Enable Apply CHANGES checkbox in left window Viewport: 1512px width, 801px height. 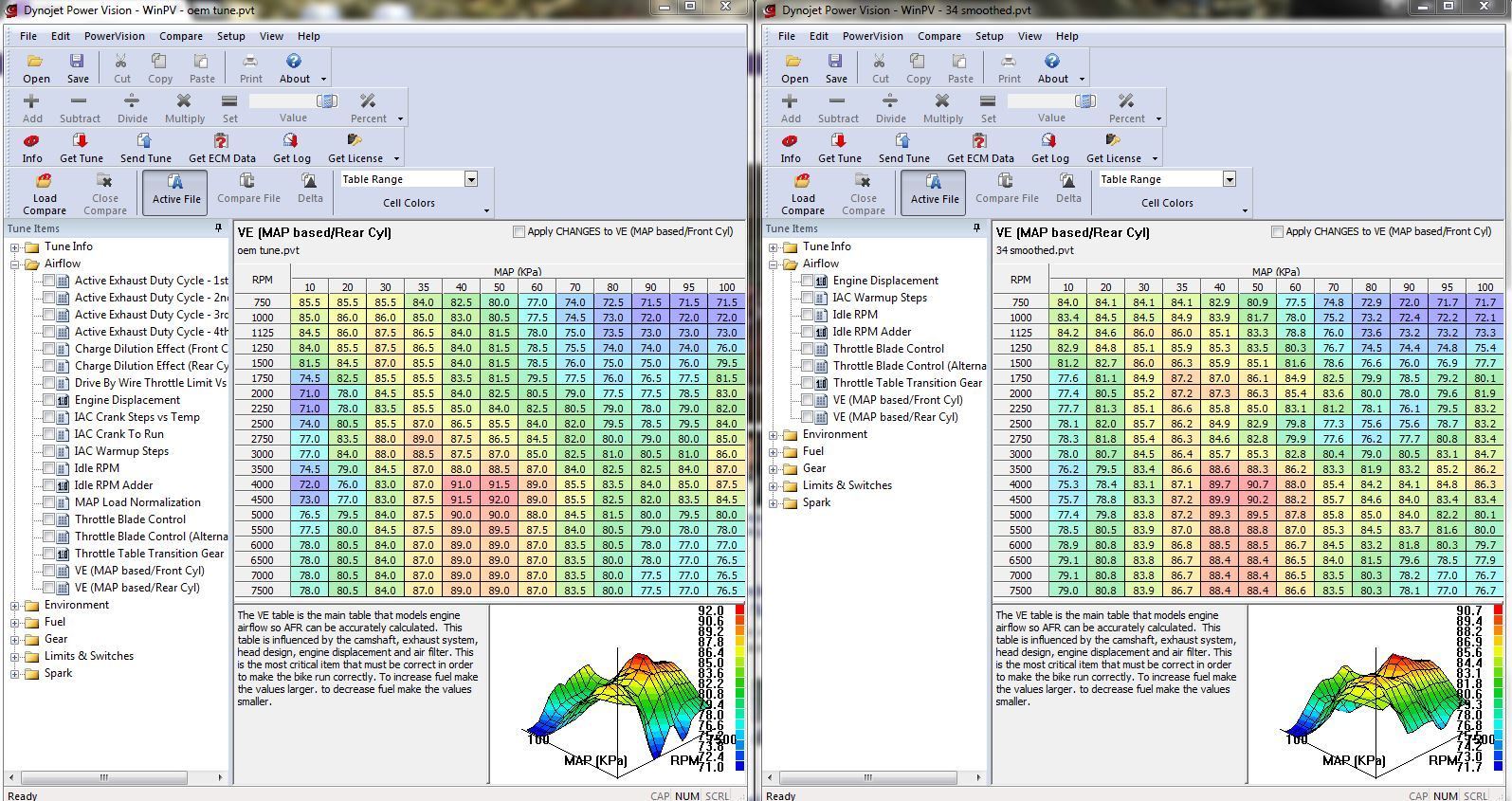pyautogui.click(x=519, y=231)
